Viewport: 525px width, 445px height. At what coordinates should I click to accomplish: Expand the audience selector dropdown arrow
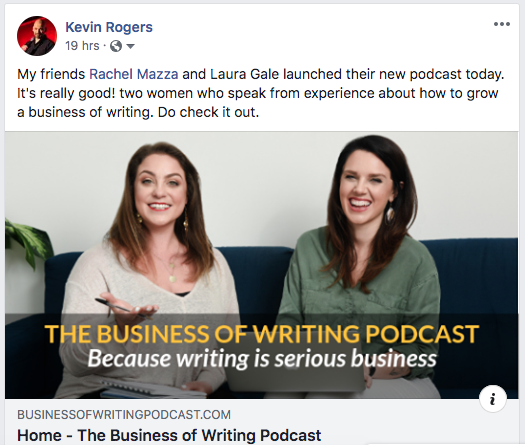pyautogui.click(x=131, y=46)
